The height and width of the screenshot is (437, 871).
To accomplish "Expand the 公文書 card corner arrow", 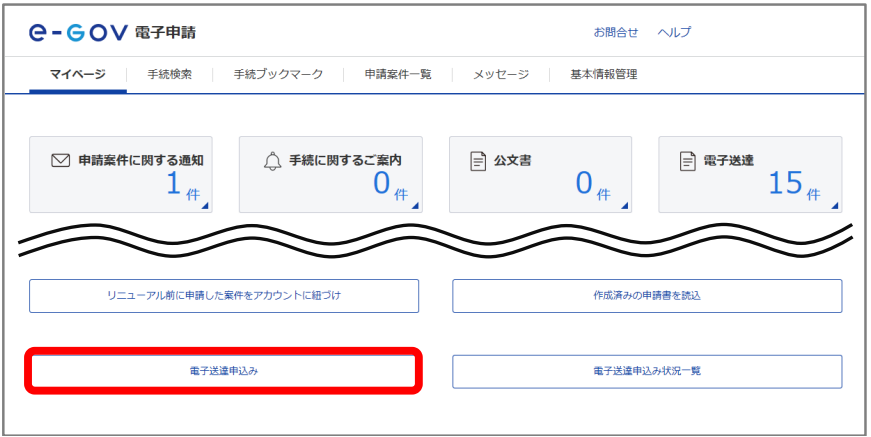I will click(x=625, y=206).
